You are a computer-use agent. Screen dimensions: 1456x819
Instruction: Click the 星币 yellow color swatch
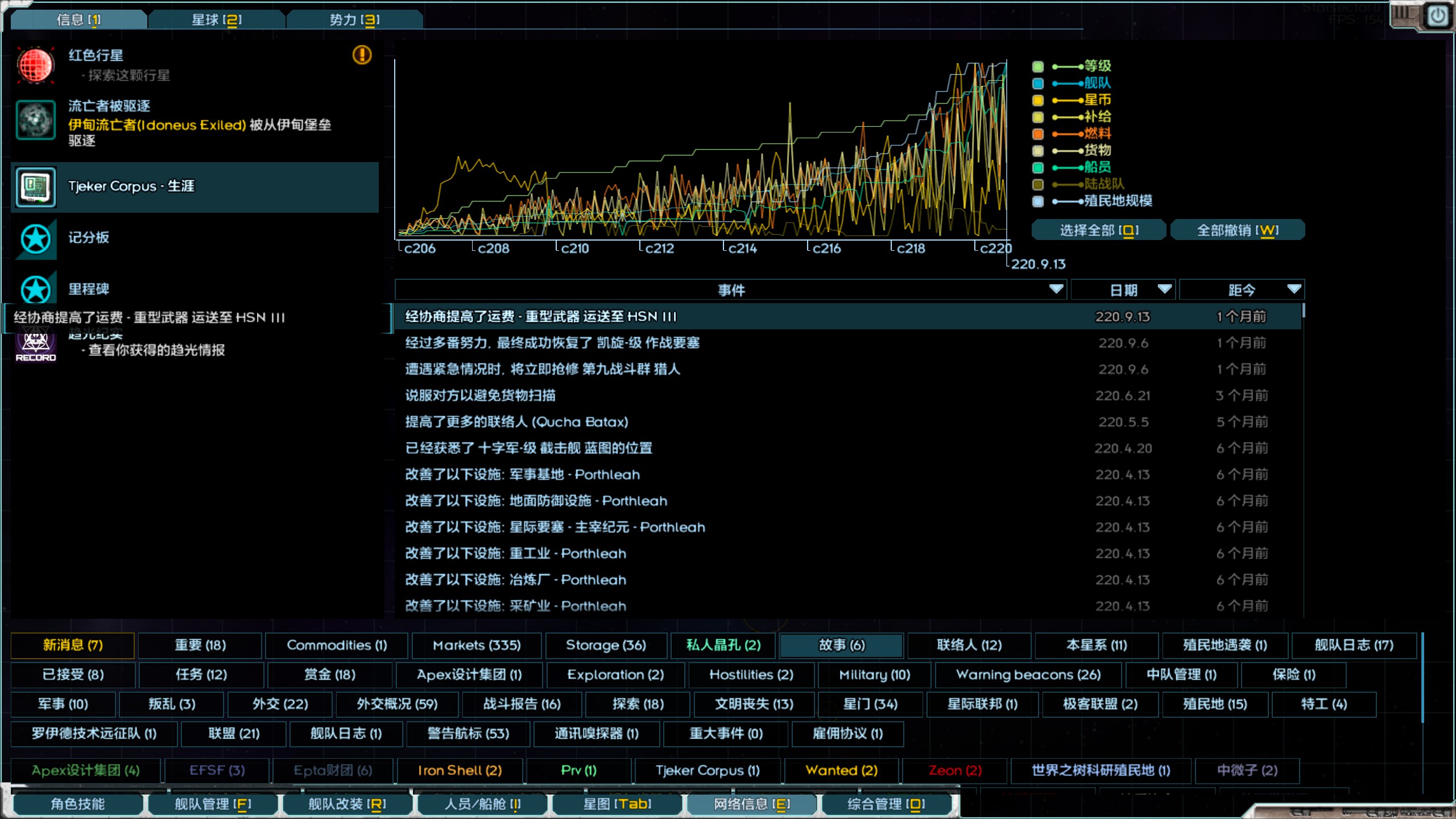point(1038,101)
